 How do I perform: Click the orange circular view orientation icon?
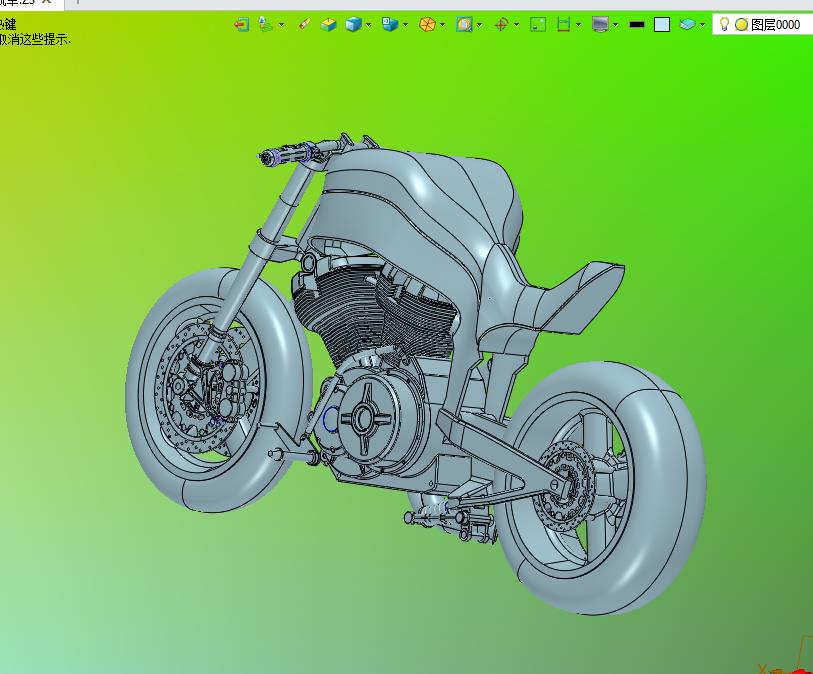tap(427, 24)
